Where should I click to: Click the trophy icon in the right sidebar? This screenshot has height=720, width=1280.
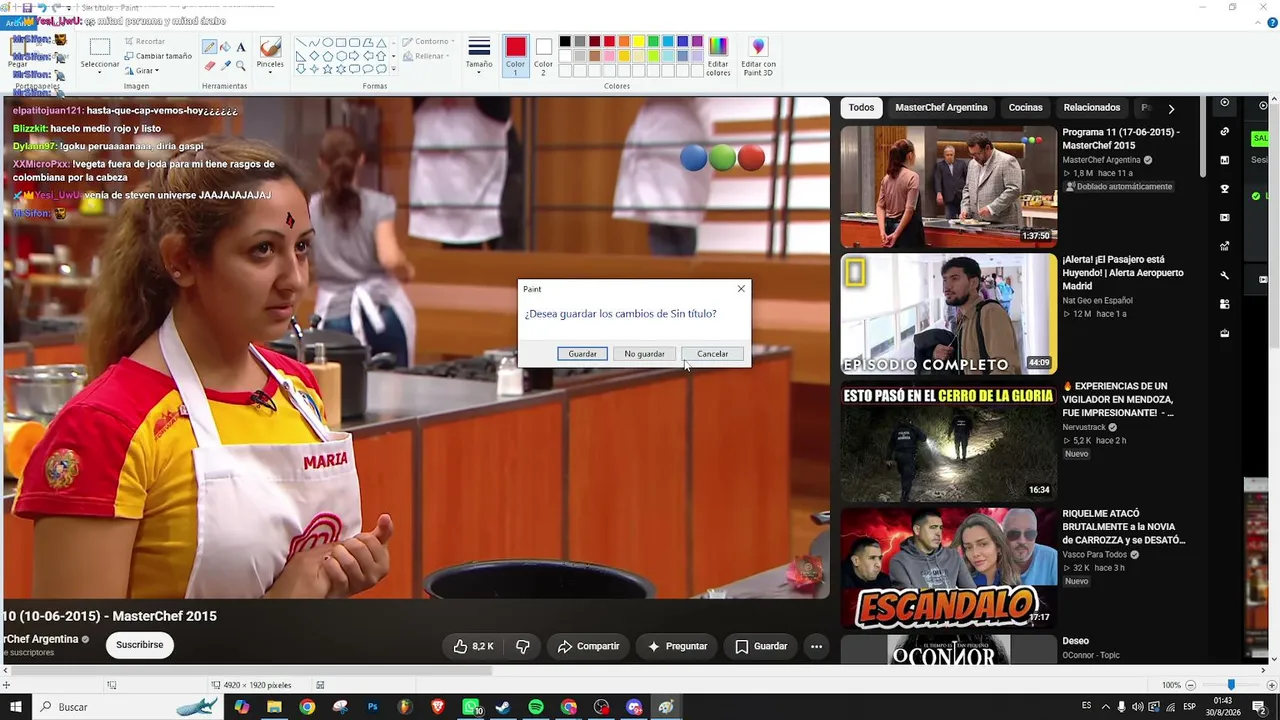click(1225, 188)
